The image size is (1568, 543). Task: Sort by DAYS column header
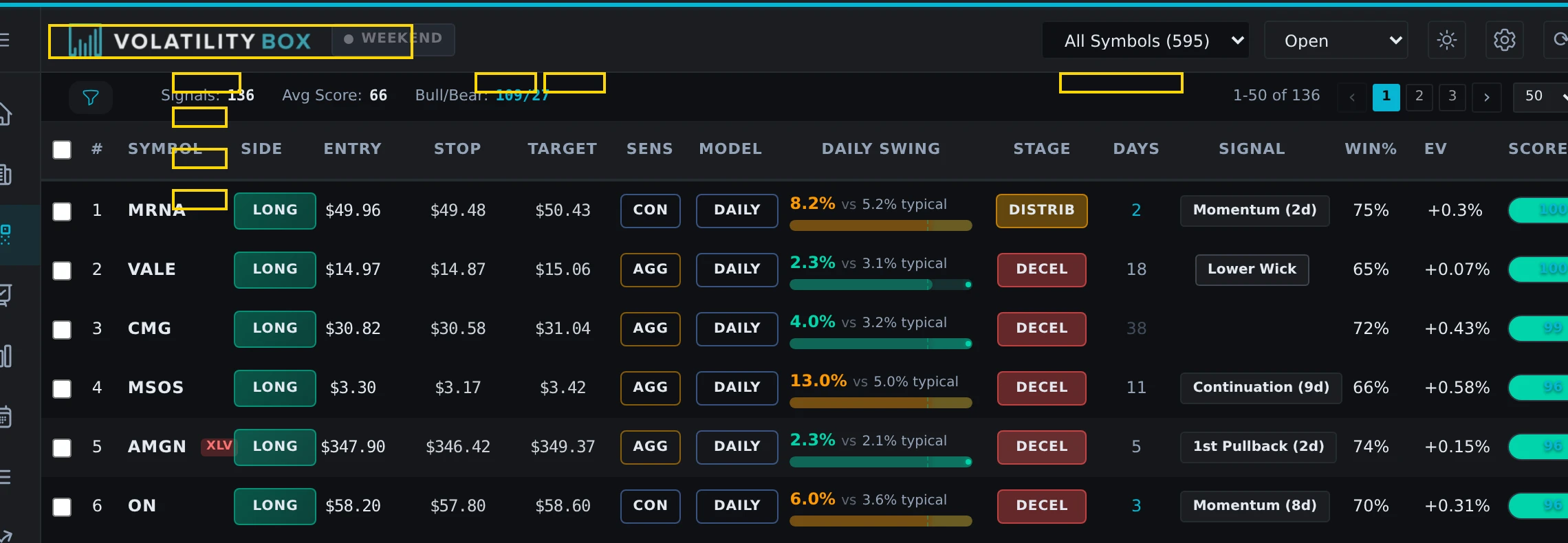point(1135,148)
